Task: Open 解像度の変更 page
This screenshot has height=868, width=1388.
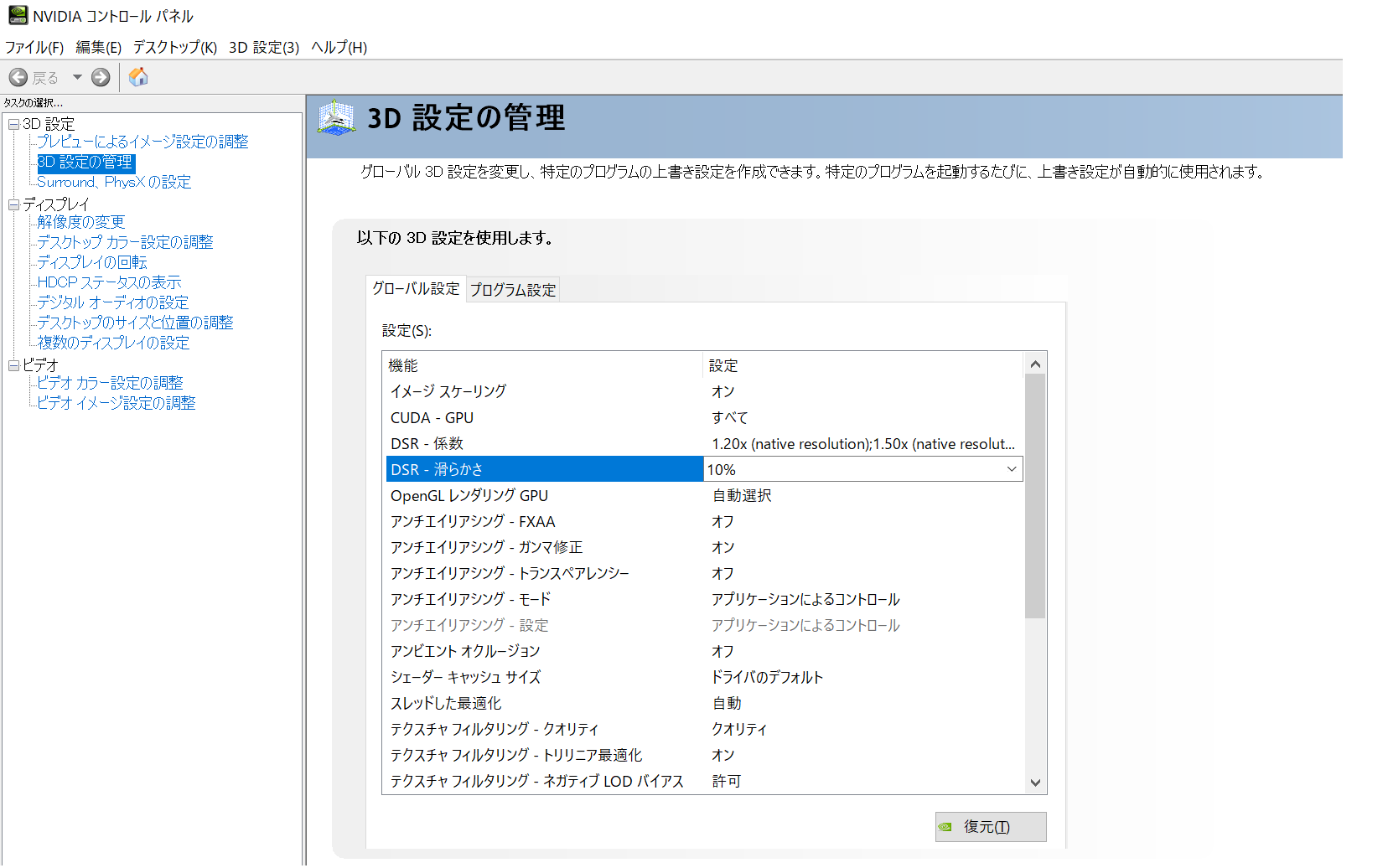Action: tap(81, 222)
